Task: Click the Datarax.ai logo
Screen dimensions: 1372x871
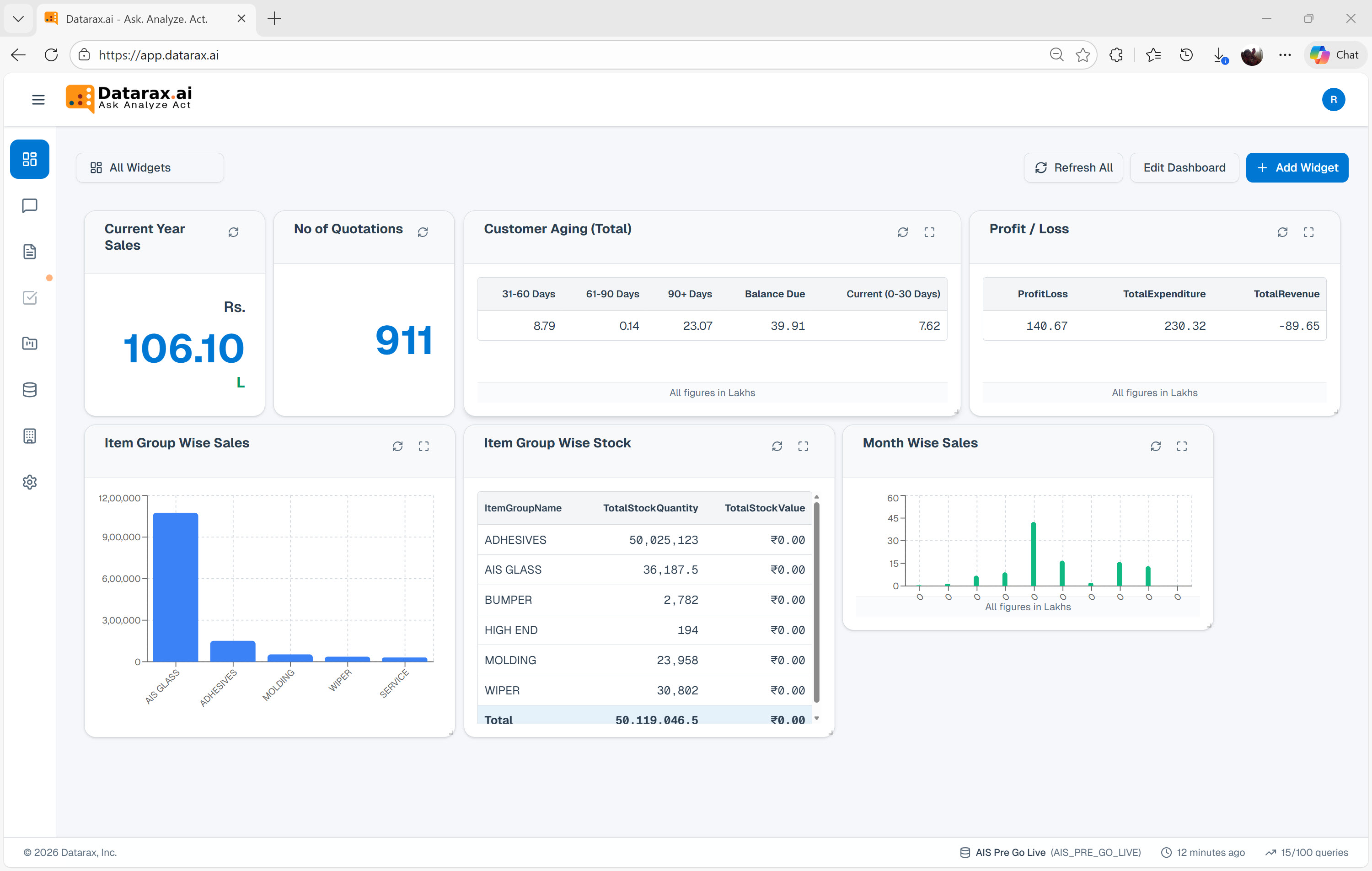Action: pyautogui.click(x=129, y=99)
